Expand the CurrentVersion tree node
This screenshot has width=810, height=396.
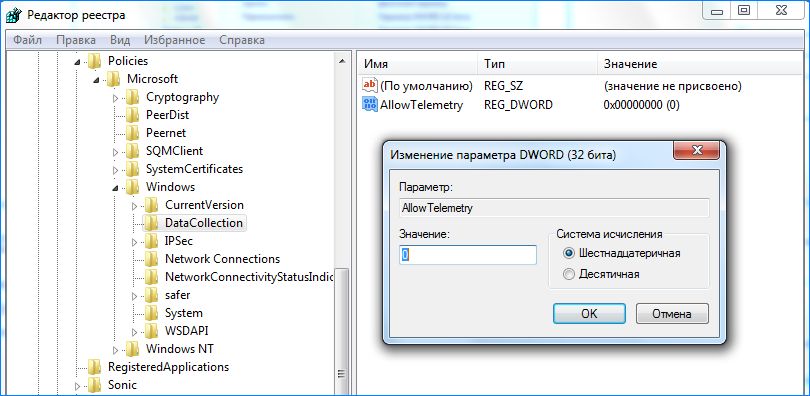135,205
